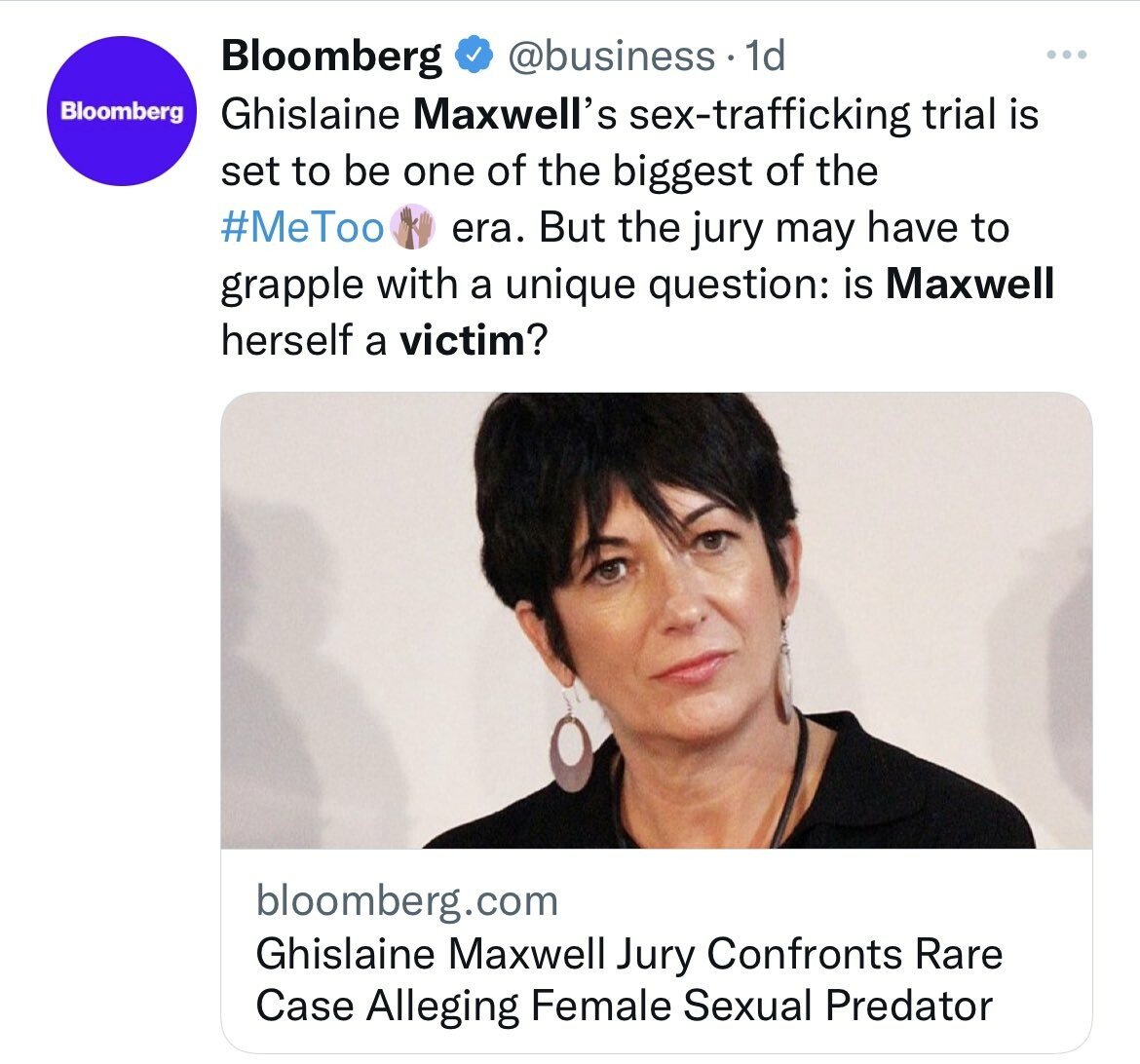Click the bold word 'victim' in tweet
The height and width of the screenshot is (1064, 1140).
[x=462, y=340]
